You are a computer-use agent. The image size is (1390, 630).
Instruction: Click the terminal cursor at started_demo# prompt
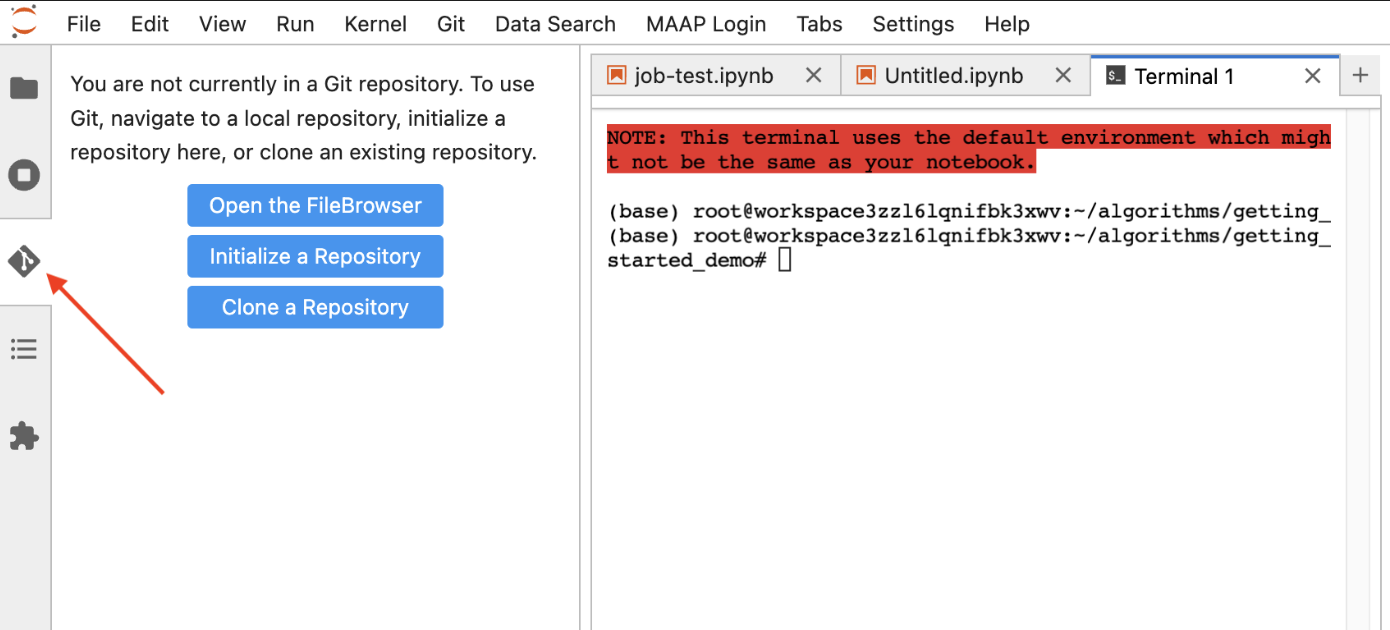785,260
